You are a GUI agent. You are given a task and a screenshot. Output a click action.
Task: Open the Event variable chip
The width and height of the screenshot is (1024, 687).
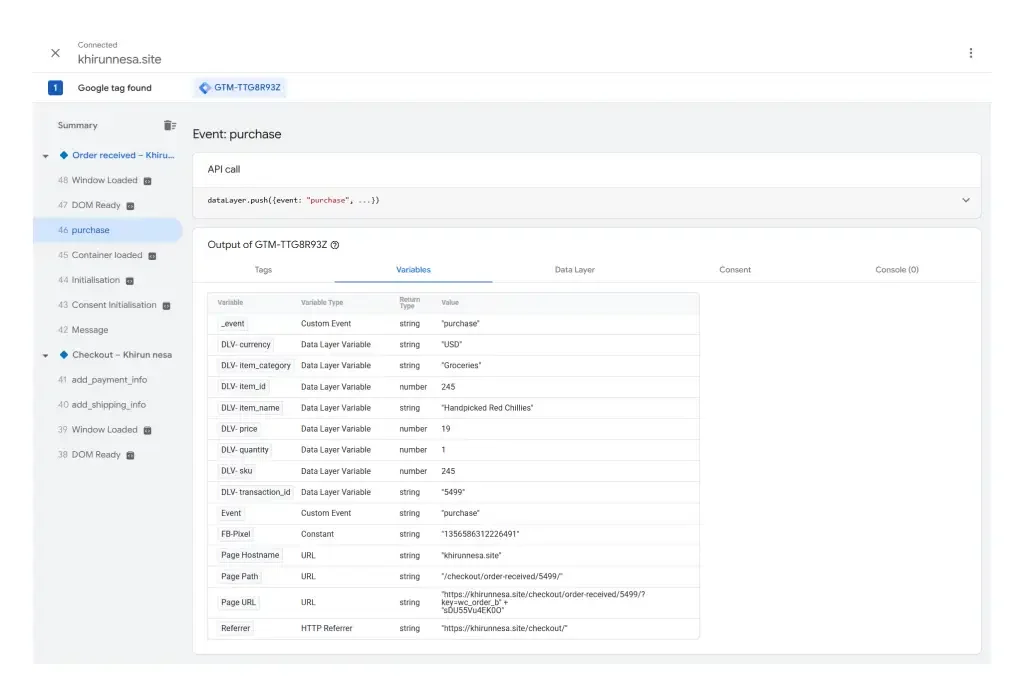(231, 513)
